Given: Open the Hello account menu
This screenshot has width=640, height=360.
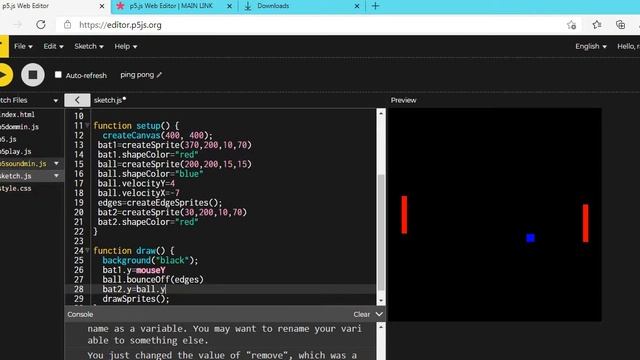Looking at the screenshot, I should [x=628, y=47].
